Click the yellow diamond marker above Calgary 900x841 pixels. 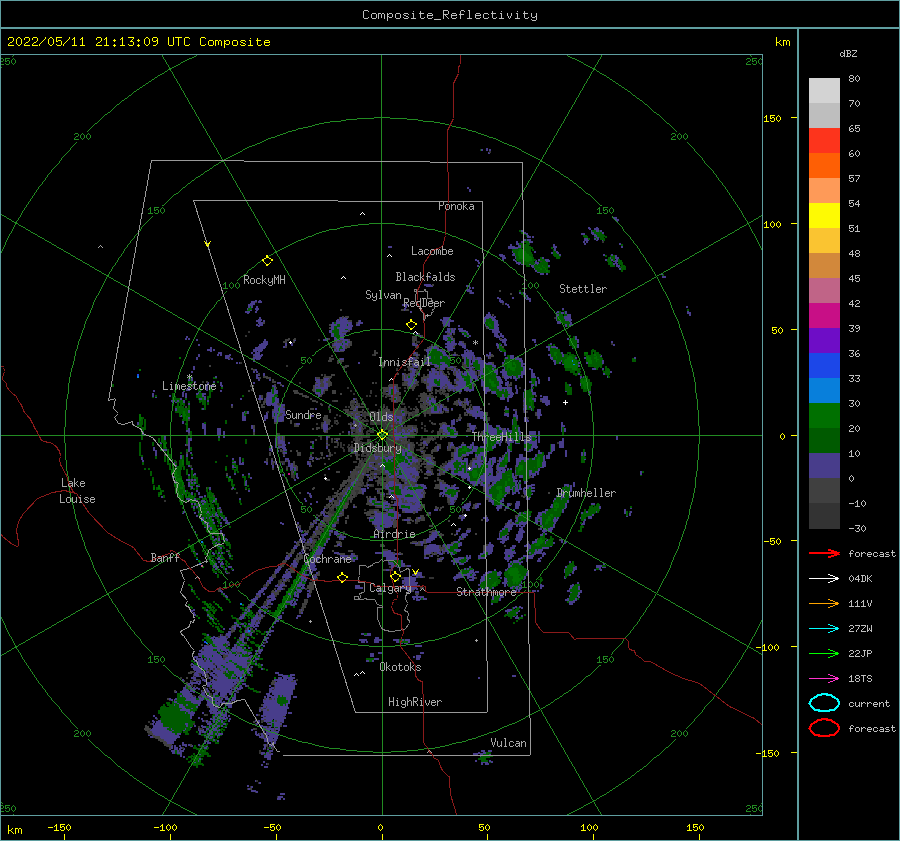[395, 576]
